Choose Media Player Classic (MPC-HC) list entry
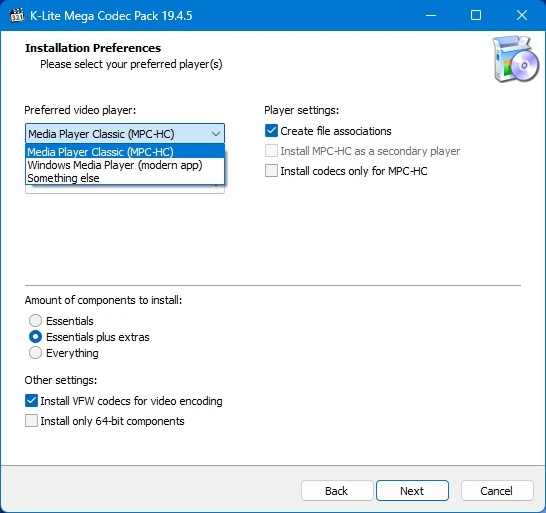 (125, 152)
